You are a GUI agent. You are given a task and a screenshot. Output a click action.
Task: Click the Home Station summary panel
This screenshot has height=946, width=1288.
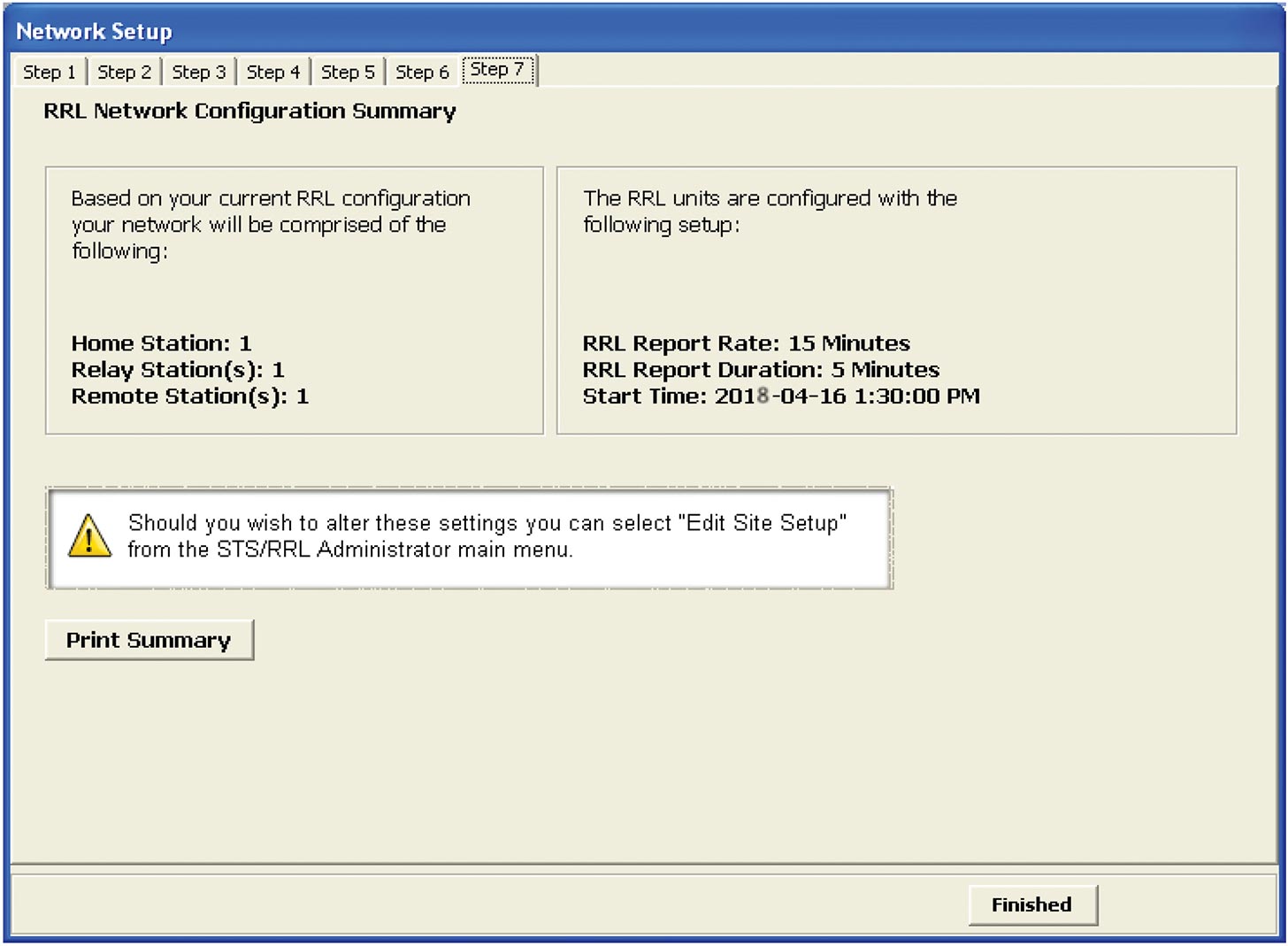(x=294, y=299)
